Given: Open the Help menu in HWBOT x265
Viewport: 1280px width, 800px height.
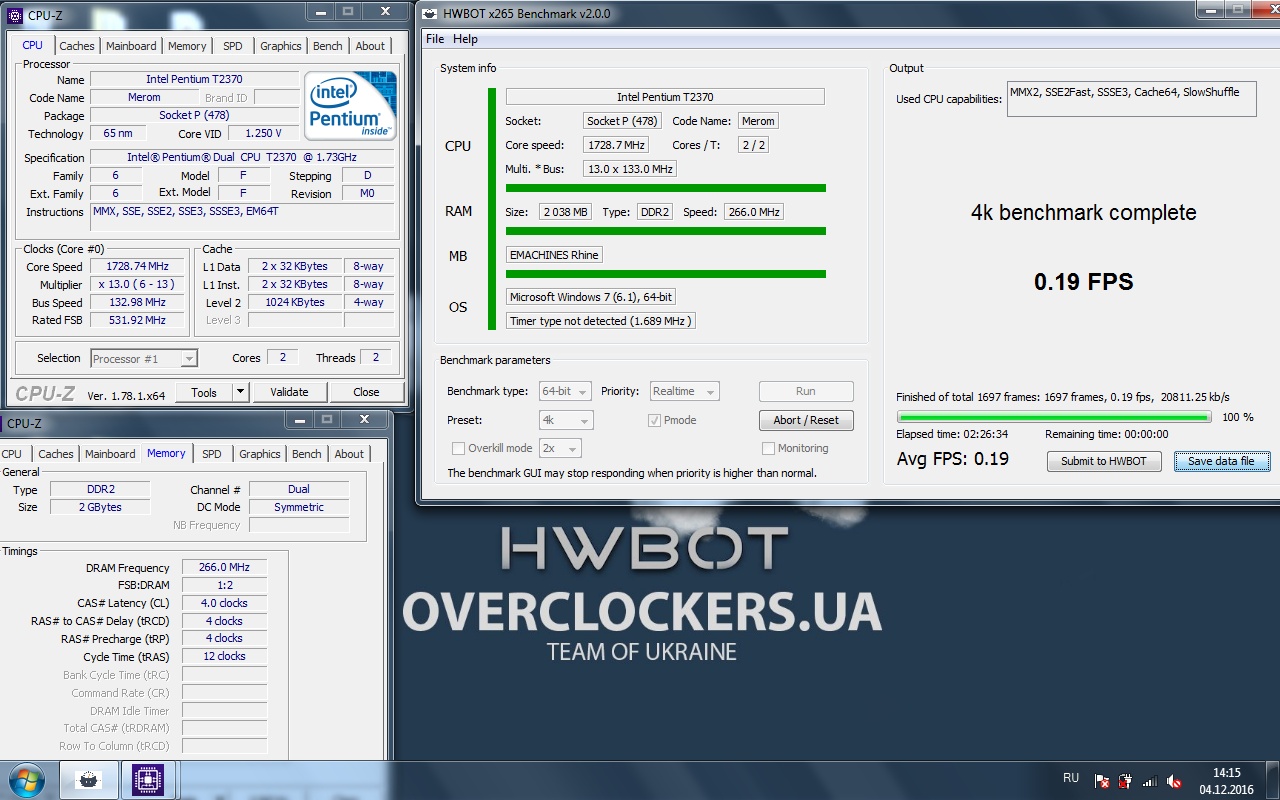Looking at the screenshot, I should (x=465, y=39).
